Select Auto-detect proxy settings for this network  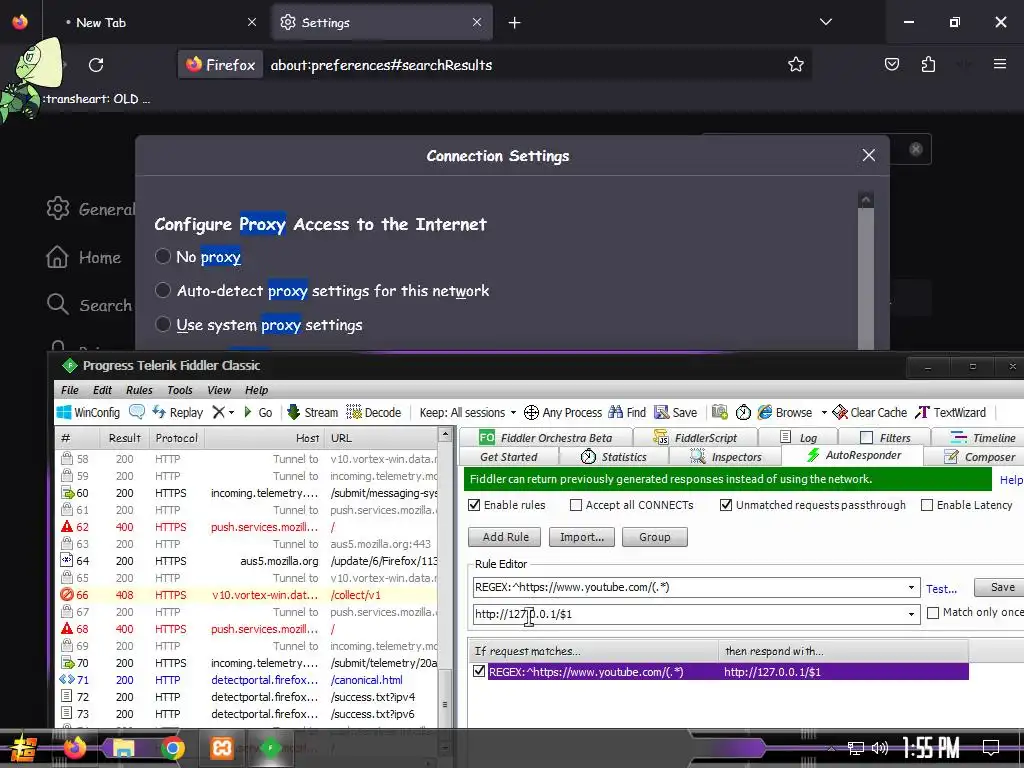point(163,290)
